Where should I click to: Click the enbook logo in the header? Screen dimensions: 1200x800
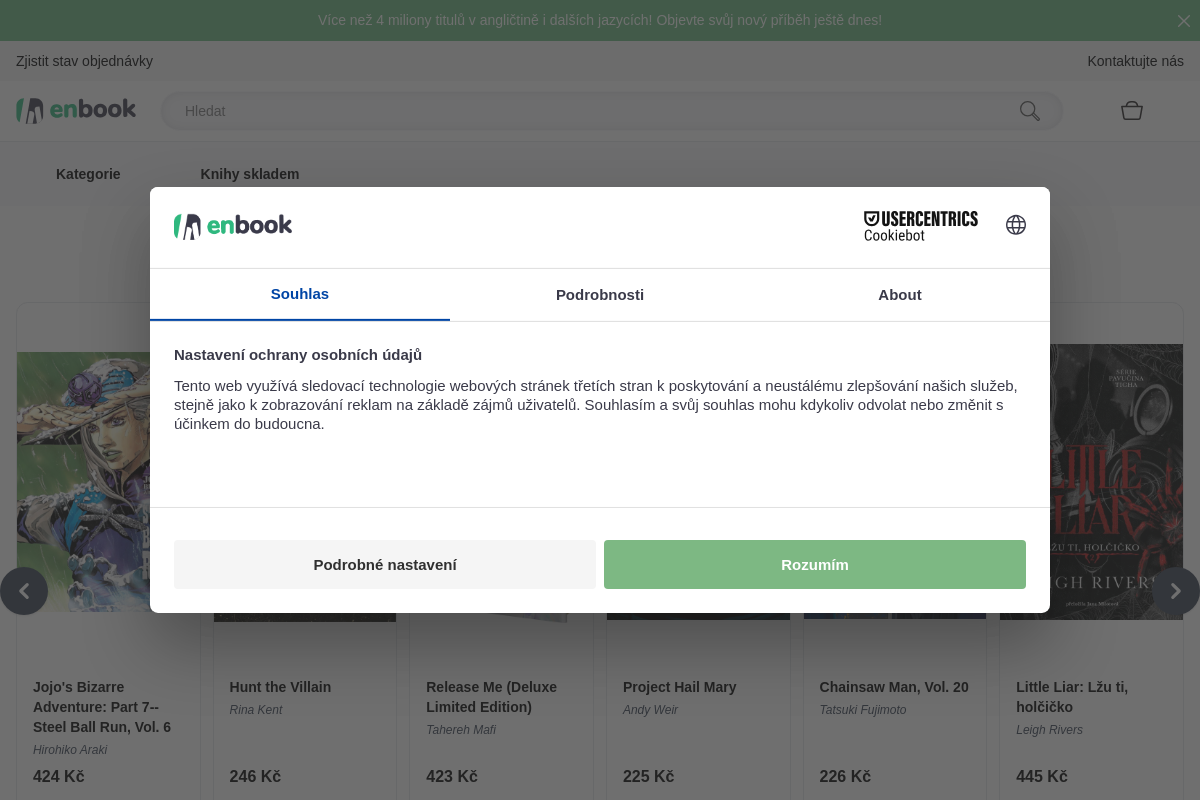coord(75,110)
